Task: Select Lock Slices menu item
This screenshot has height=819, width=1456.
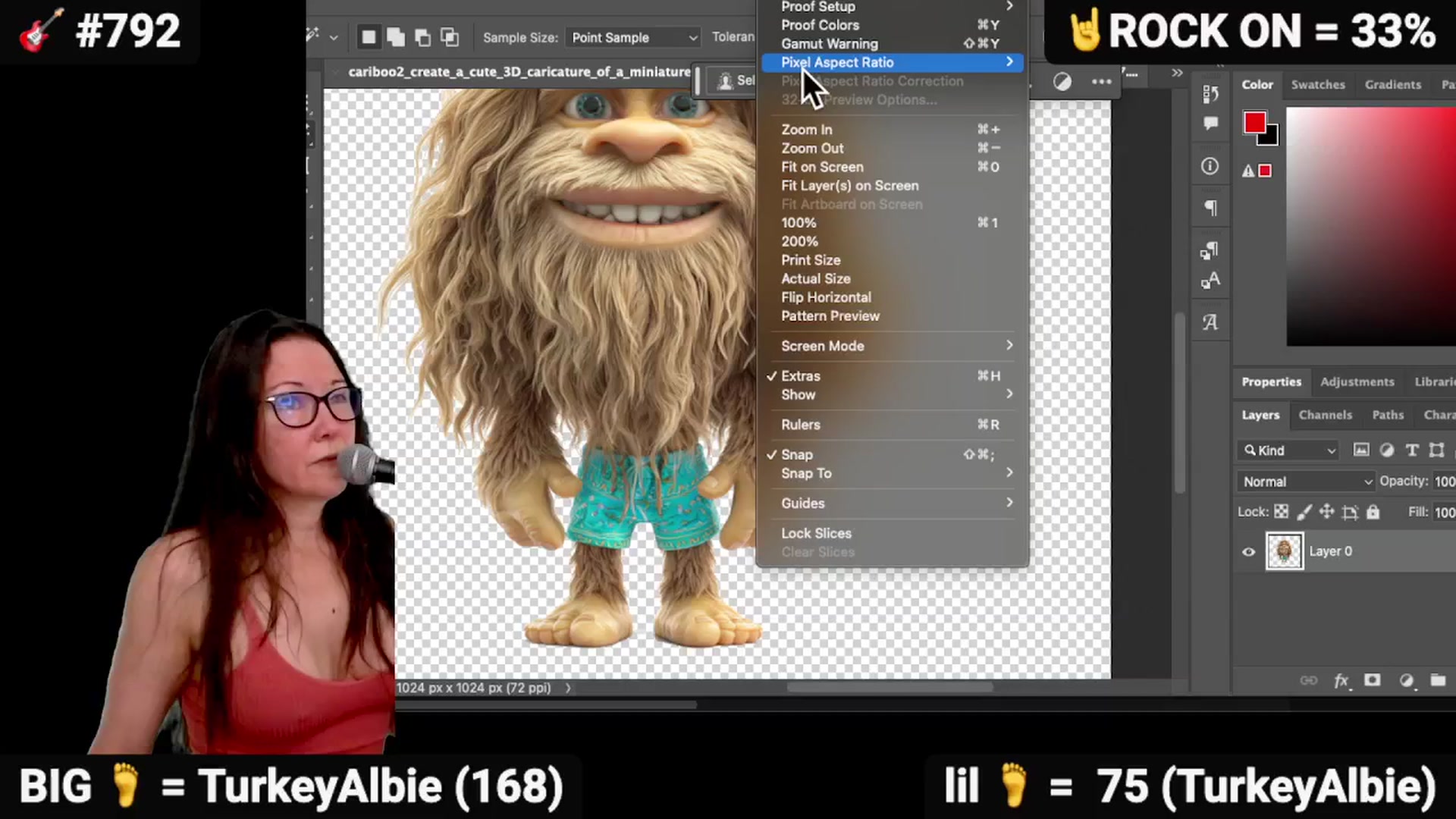Action: pyautogui.click(x=892, y=533)
